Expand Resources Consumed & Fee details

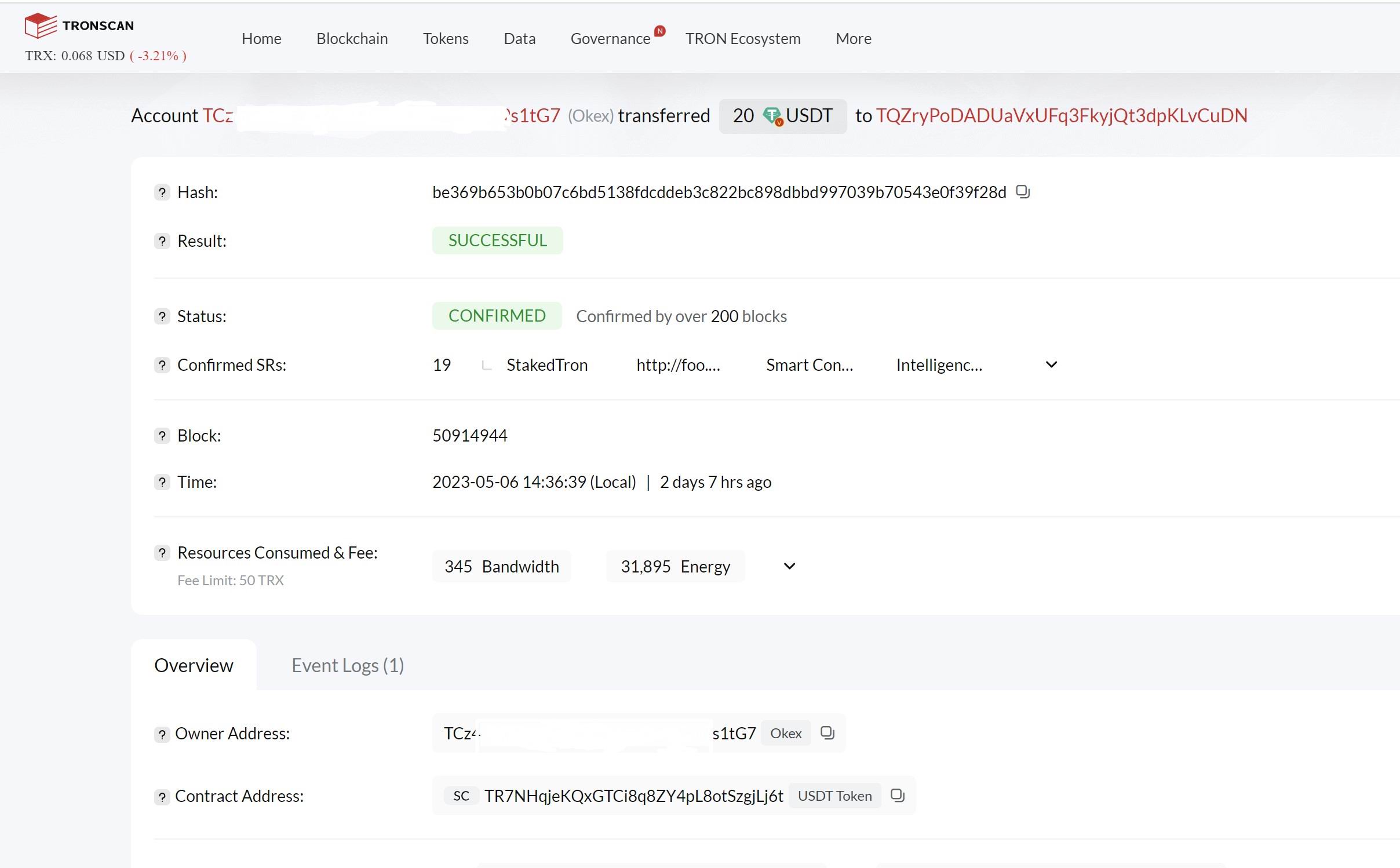pyautogui.click(x=789, y=566)
